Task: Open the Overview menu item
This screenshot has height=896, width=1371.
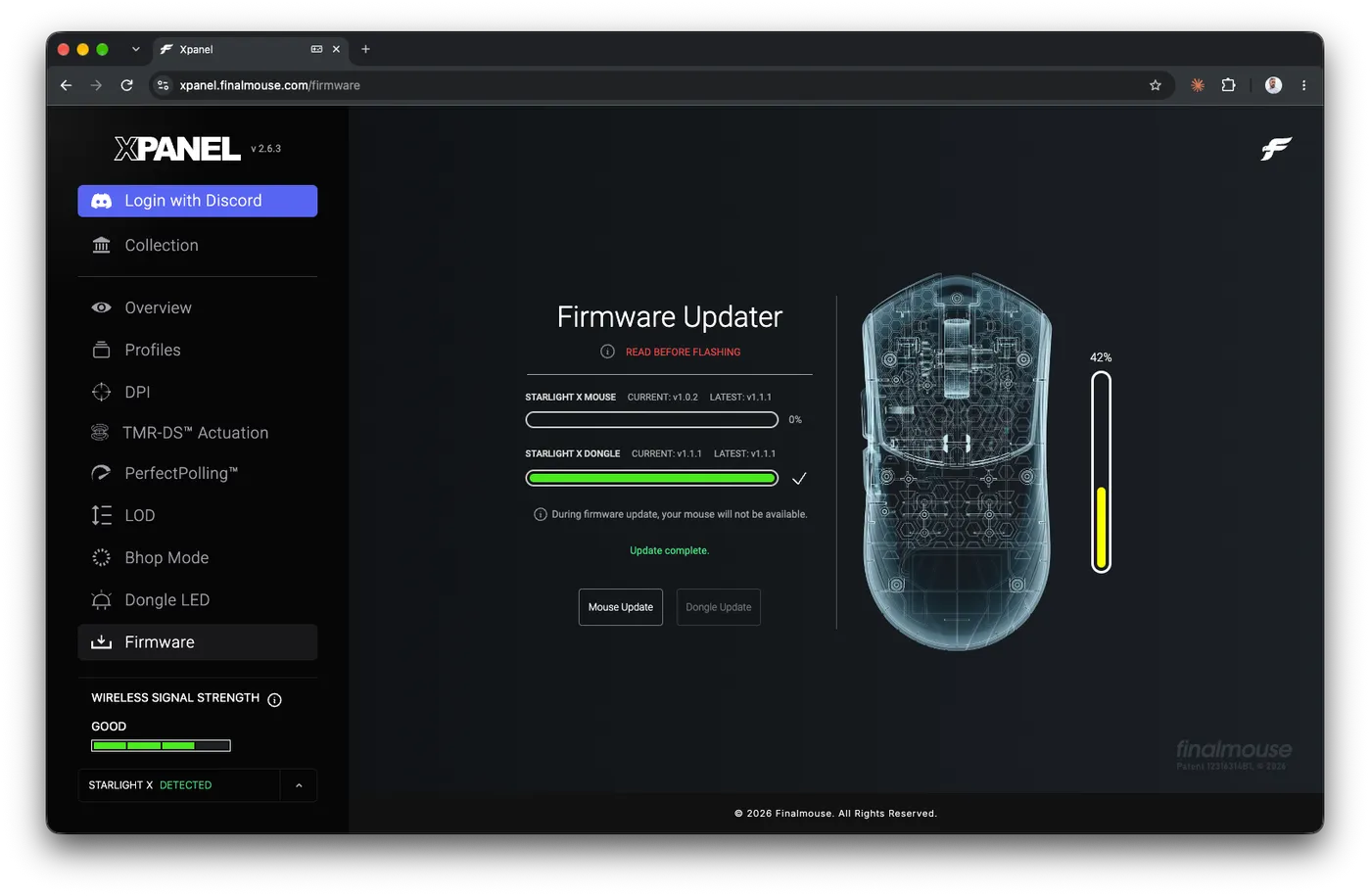Action: (198, 307)
